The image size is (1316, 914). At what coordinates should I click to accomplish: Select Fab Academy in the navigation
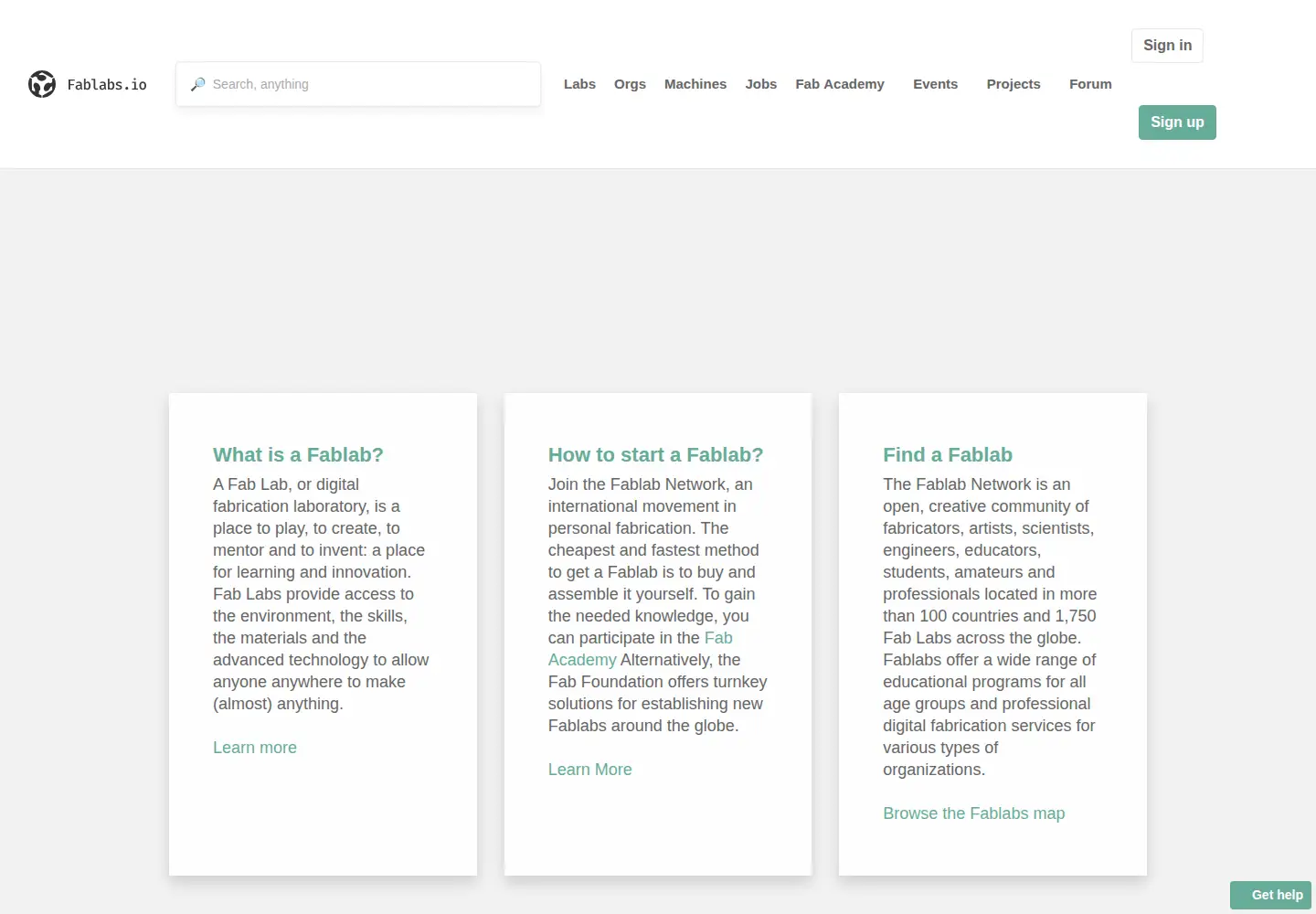pos(840,84)
